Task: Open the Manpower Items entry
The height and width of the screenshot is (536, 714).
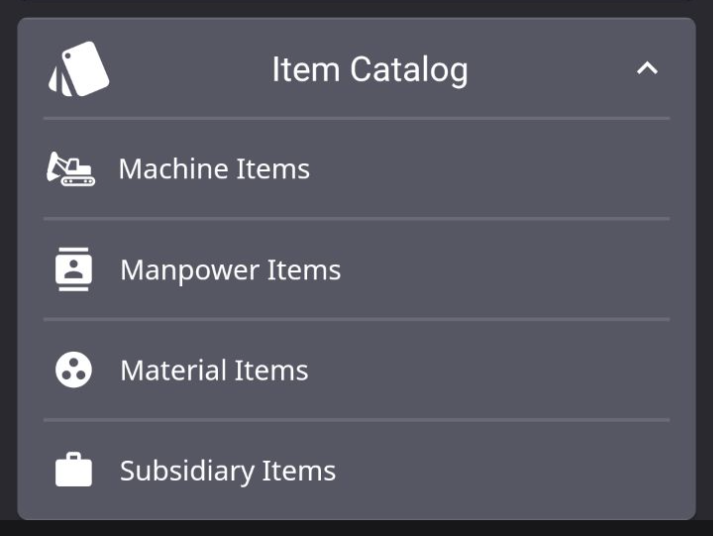Action: click(x=357, y=269)
